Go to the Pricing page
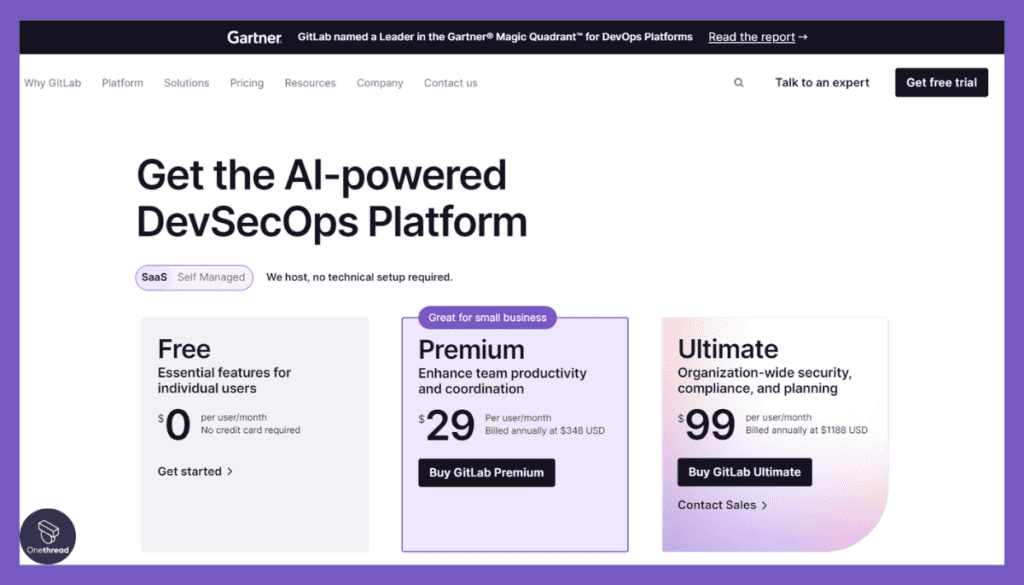1024x585 pixels. point(247,83)
